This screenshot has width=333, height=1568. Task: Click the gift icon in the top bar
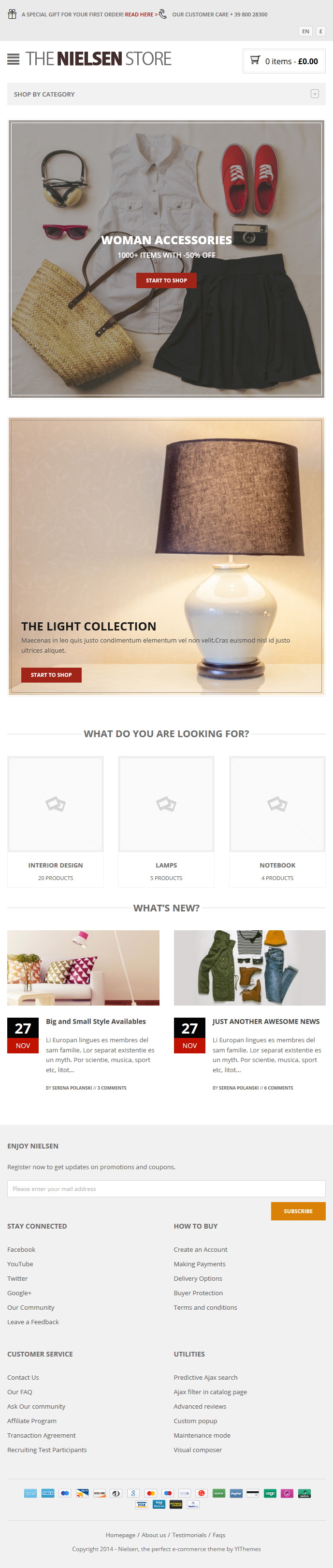click(12, 14)
